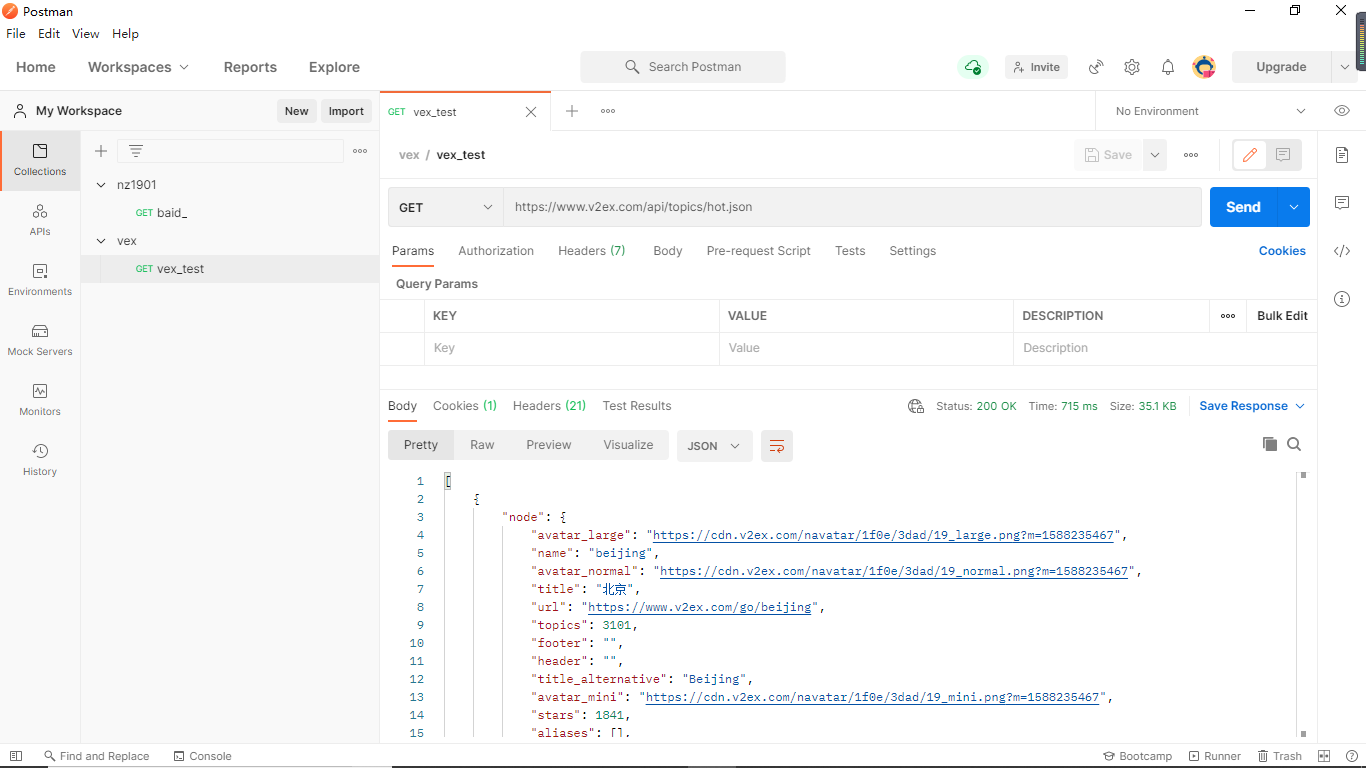This screenshot has width=1366, height=768.
Task: Click the query param Key field
Action: [x=571, y=348]
